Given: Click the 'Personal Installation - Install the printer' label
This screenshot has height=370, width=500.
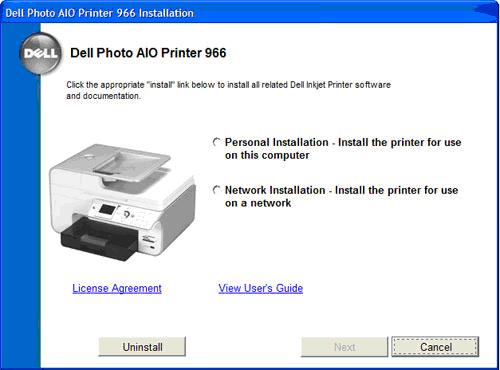Looking at the screenshot, I should click(x=343, y=149).
